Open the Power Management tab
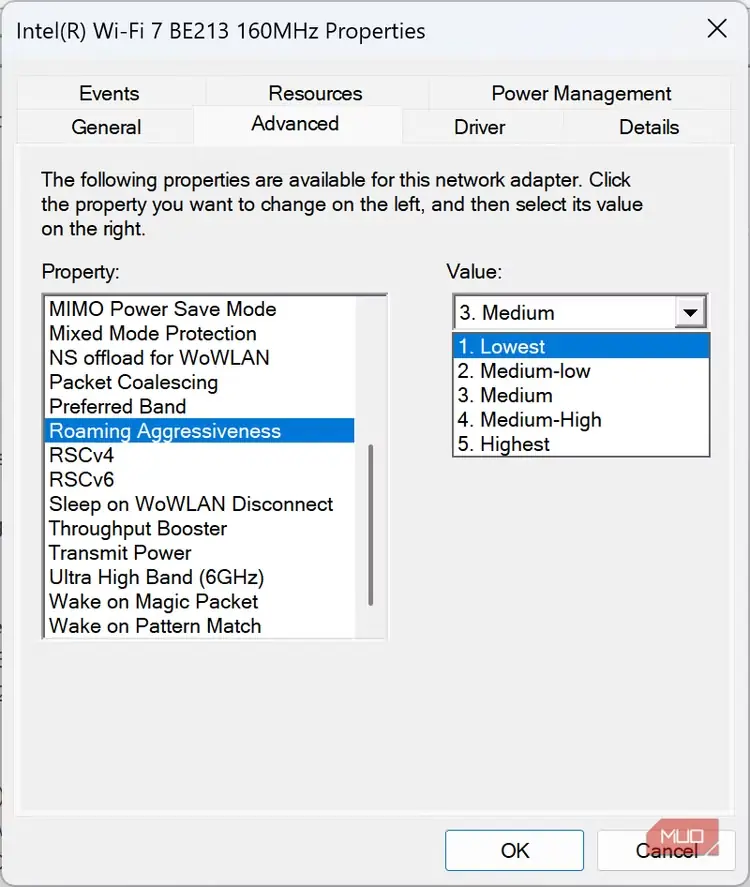Viewport: 750px width, 887px height. click(x=581, y=93)
